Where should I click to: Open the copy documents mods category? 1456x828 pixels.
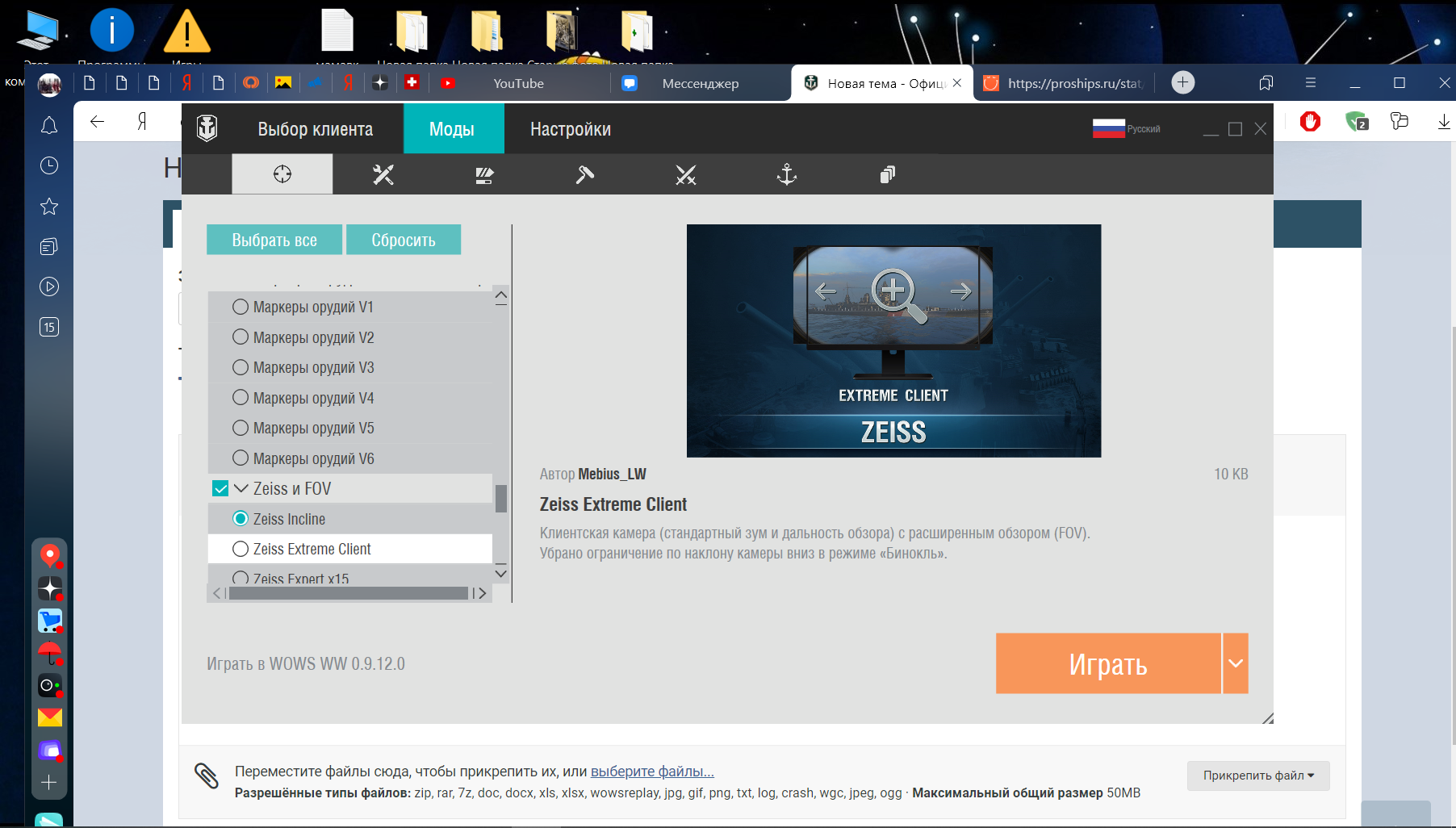[x=888, y=174]
